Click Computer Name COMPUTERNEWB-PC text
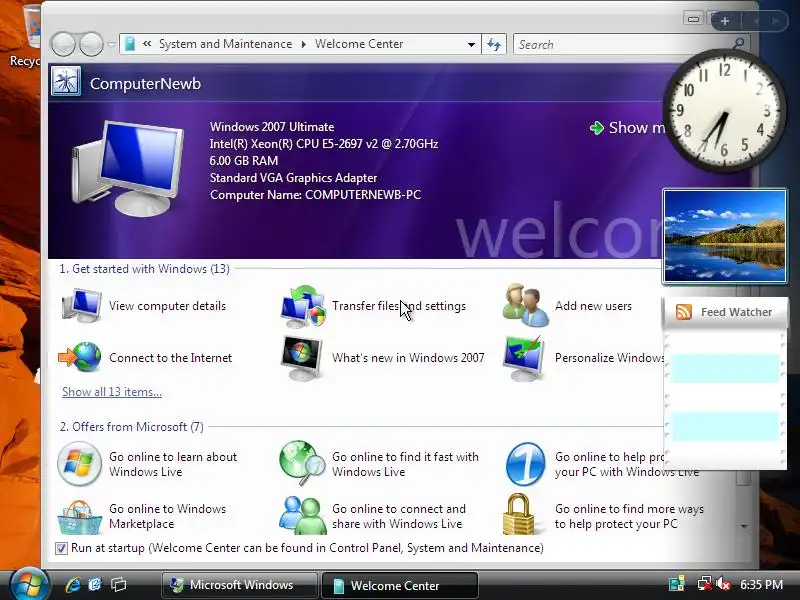This screenshot has height=600, width=800. click(x=315, y=194)
